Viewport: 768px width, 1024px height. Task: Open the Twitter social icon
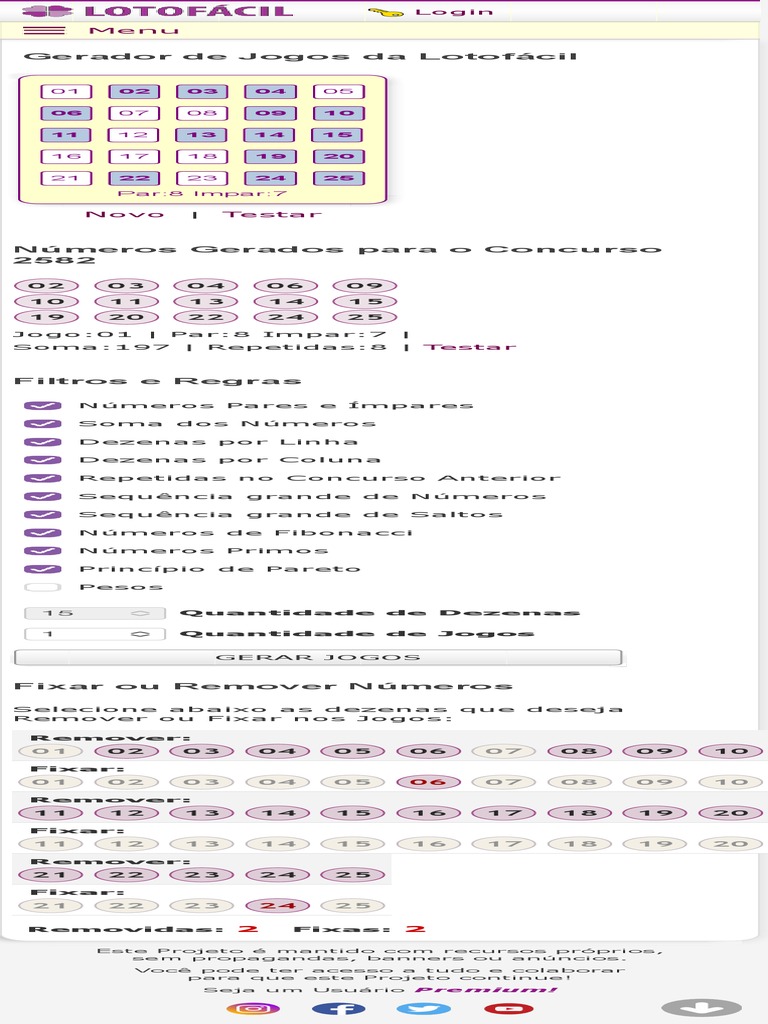click(423, 1008)
